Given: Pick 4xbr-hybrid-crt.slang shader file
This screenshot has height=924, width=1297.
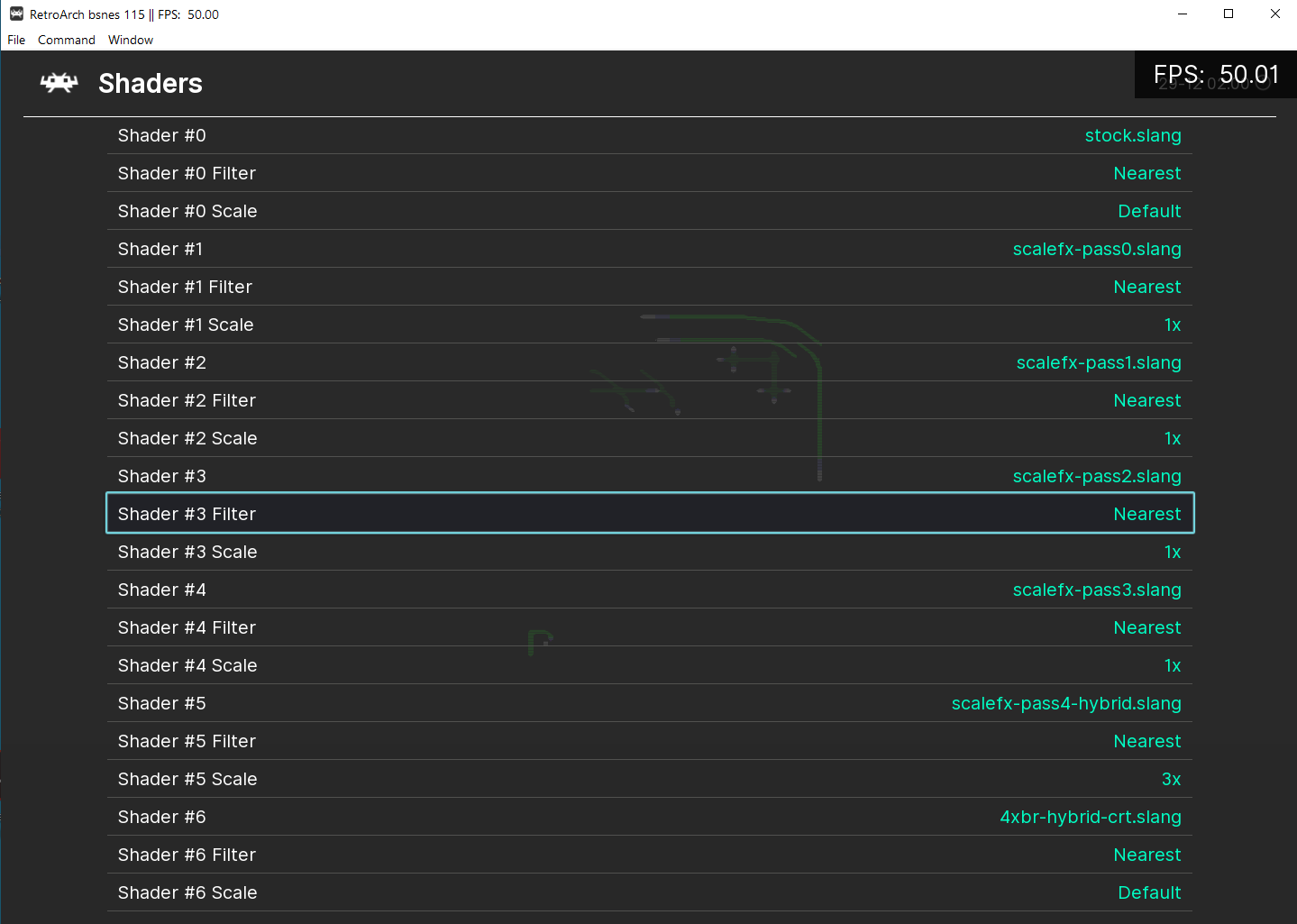Looking at the screenshot, I should pos(1091,817).
